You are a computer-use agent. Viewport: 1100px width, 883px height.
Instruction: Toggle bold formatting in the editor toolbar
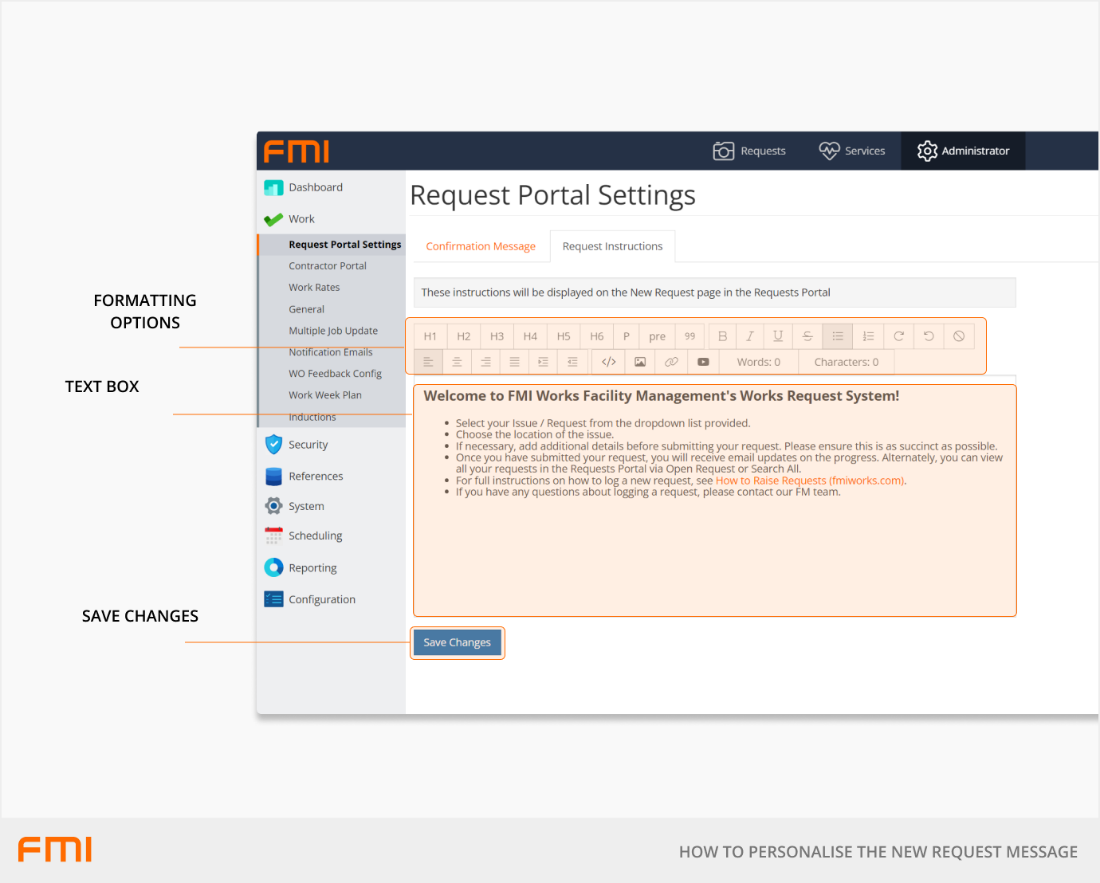[723, 336]
